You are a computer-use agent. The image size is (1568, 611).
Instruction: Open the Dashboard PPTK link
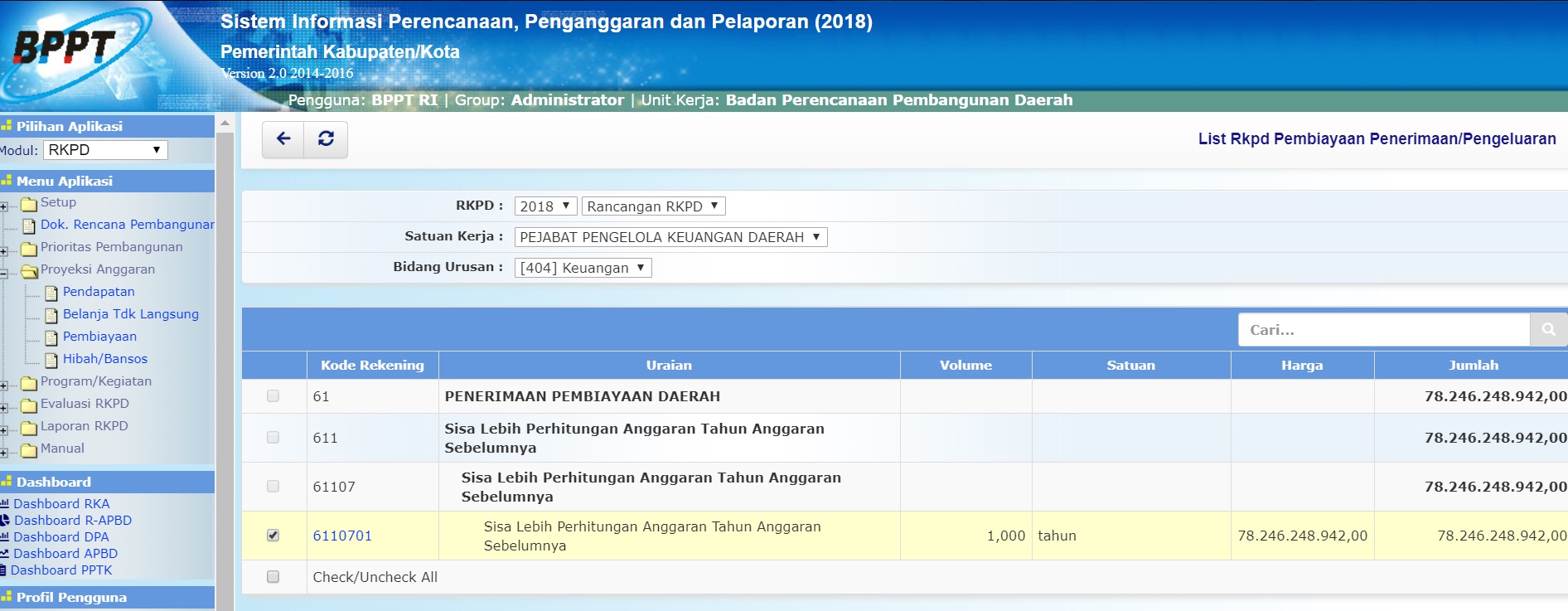click(61, 570)
